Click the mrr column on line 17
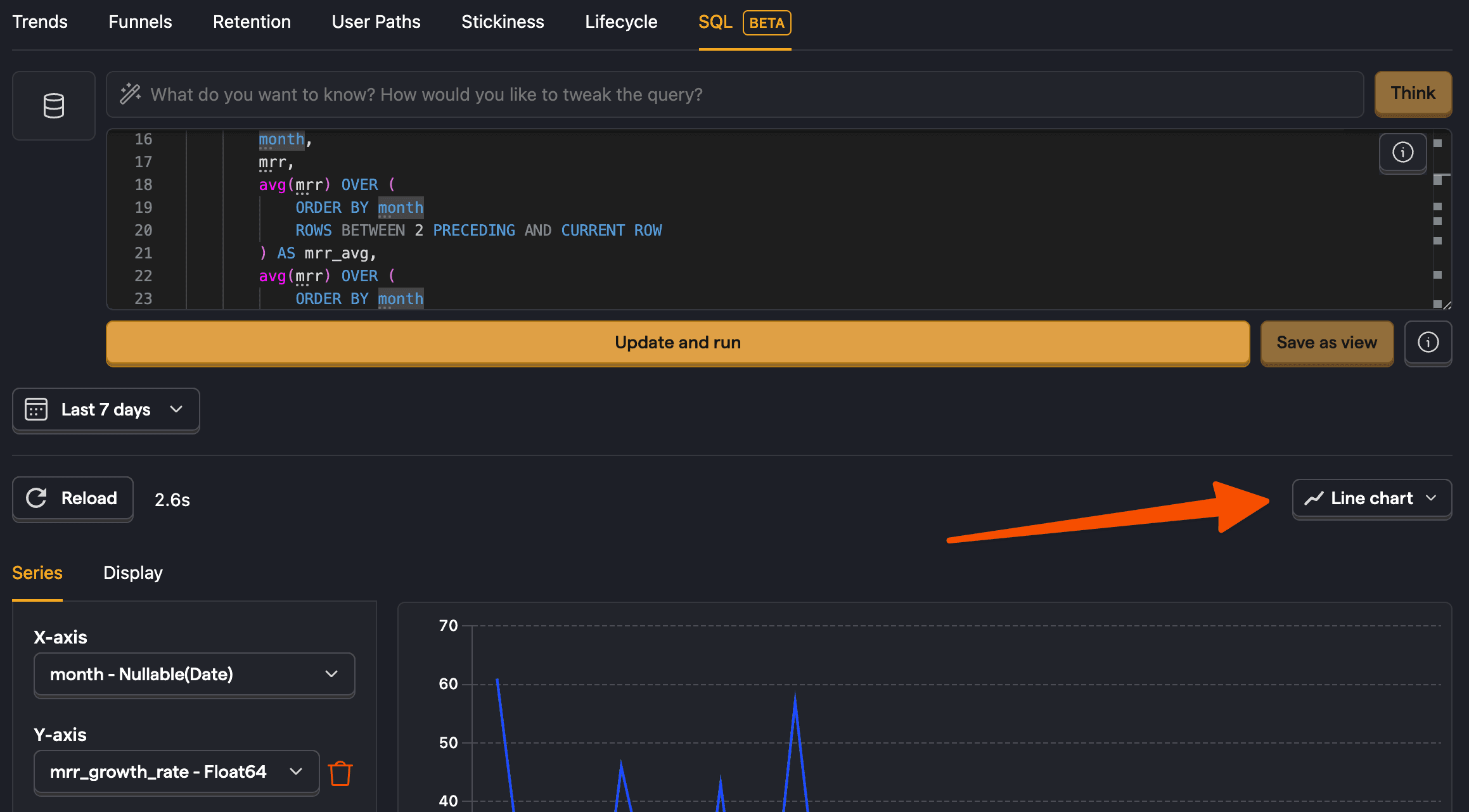Viewport: 1469px width, 812px height. click(273, 162)
